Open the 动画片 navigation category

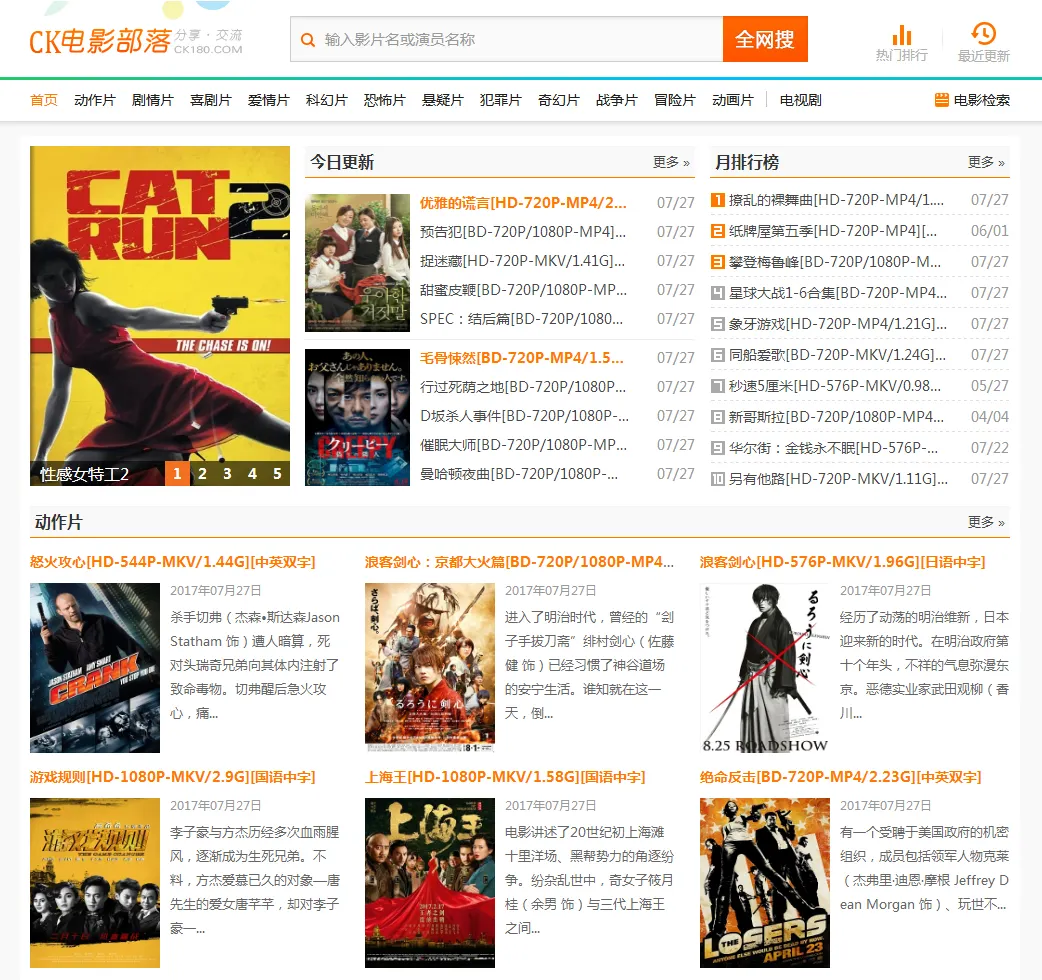coord(733,100)
